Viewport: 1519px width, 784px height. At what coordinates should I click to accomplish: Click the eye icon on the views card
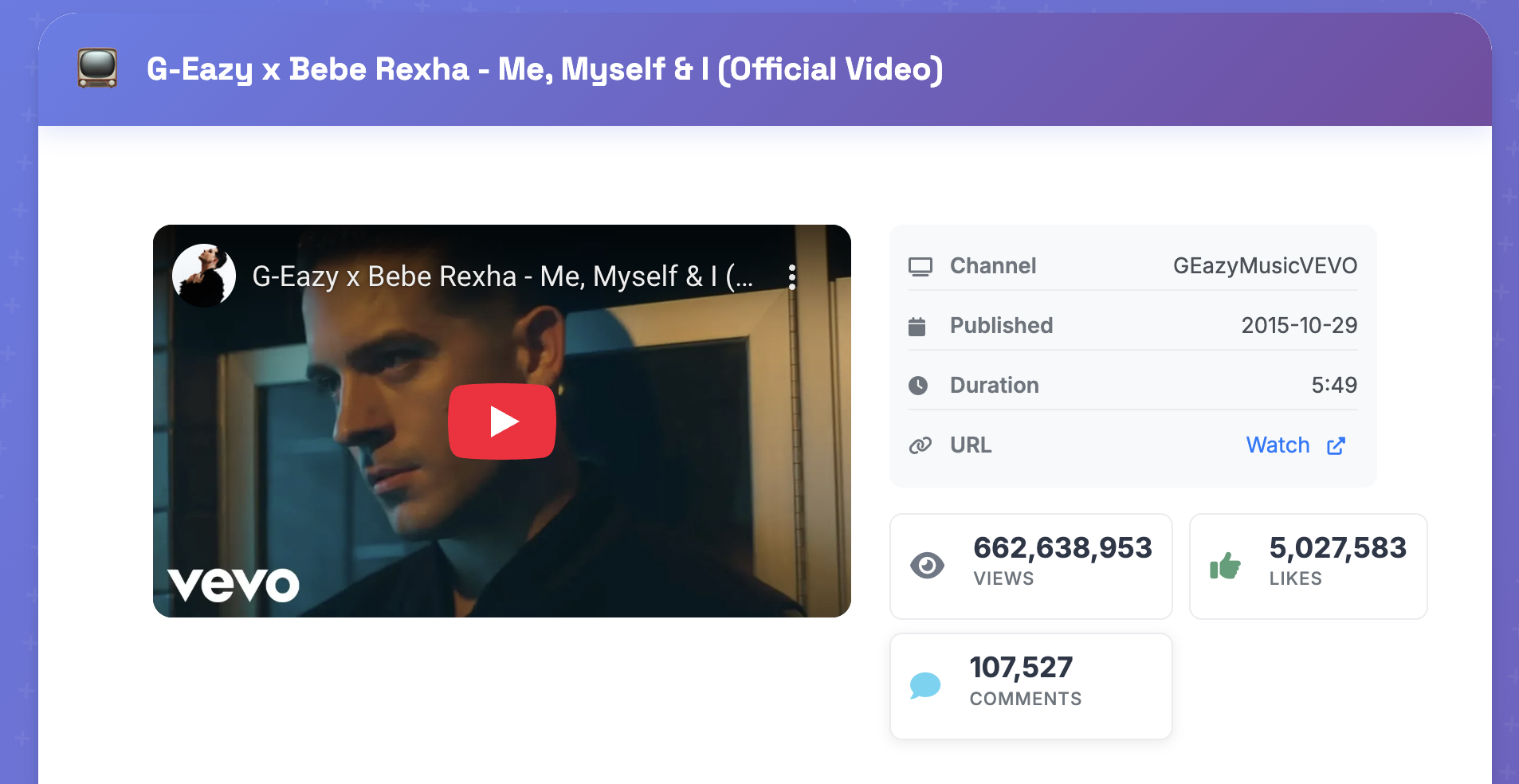927,566
